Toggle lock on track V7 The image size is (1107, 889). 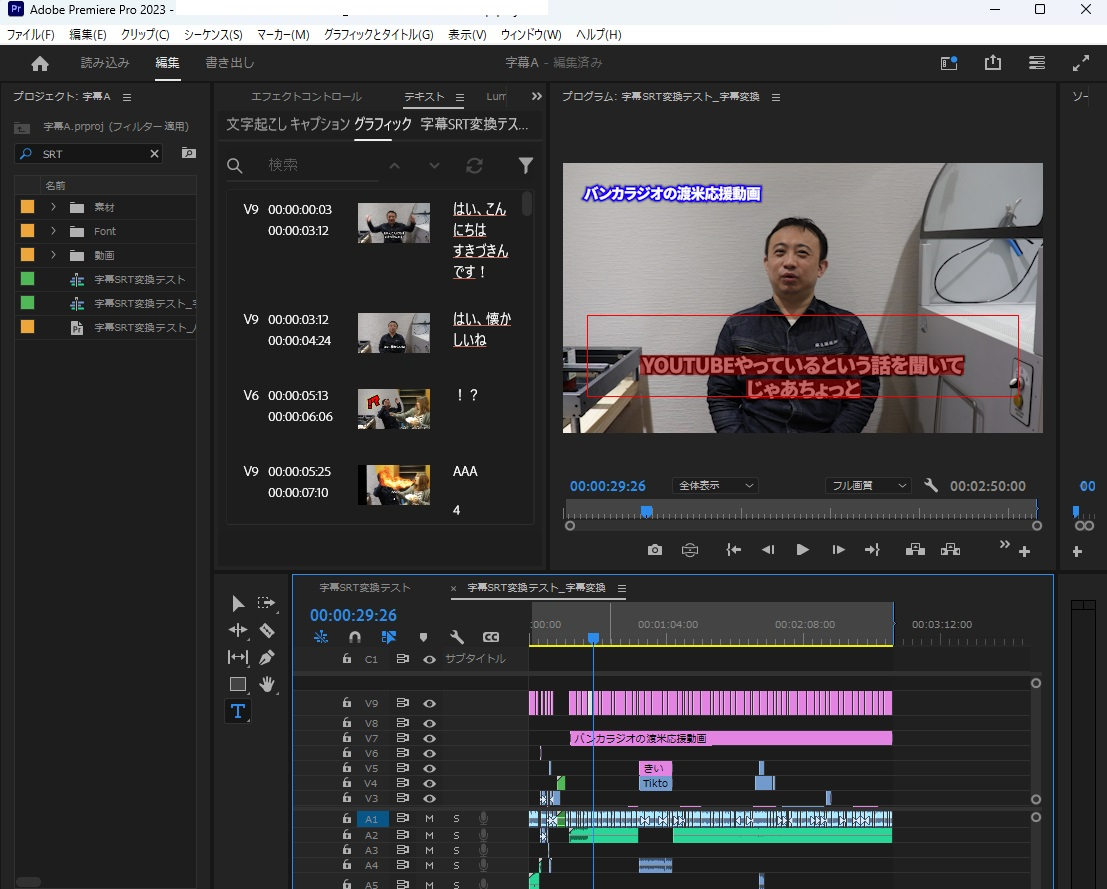pyautogui.click(x=346, y=738)
